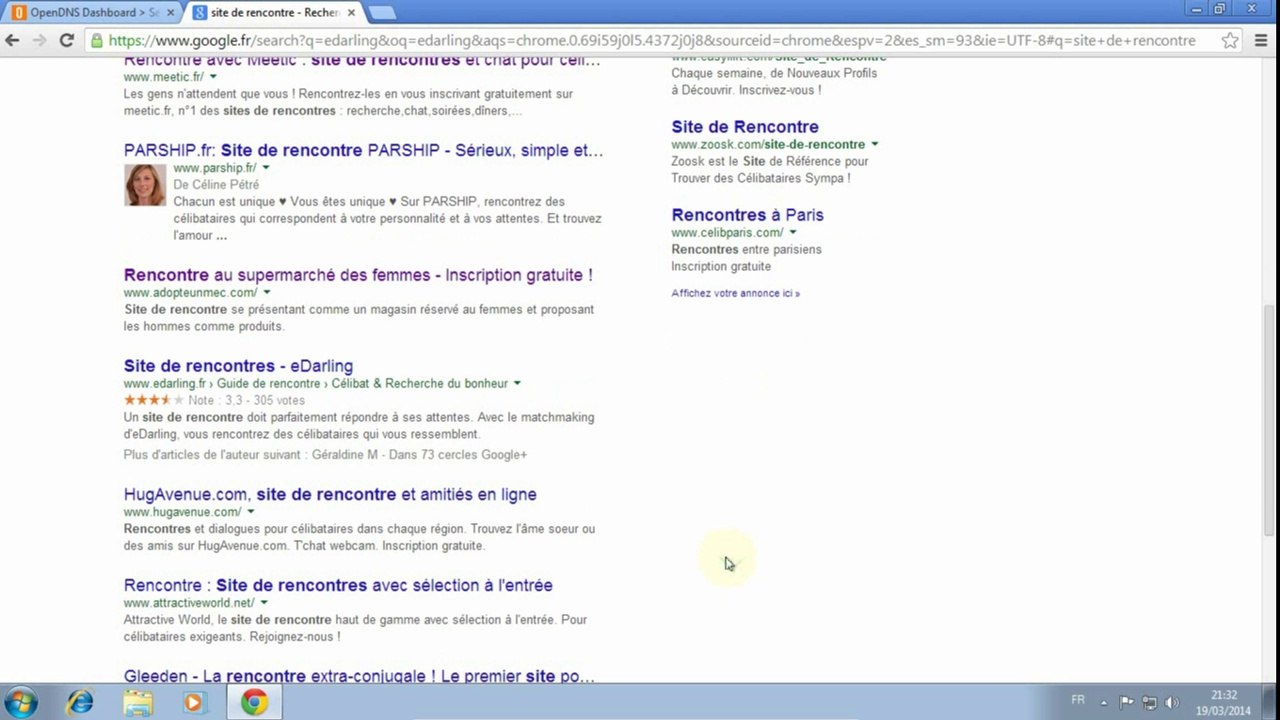
Task: Go back using the browser back arrow
Action: click(x=13, y=41)
